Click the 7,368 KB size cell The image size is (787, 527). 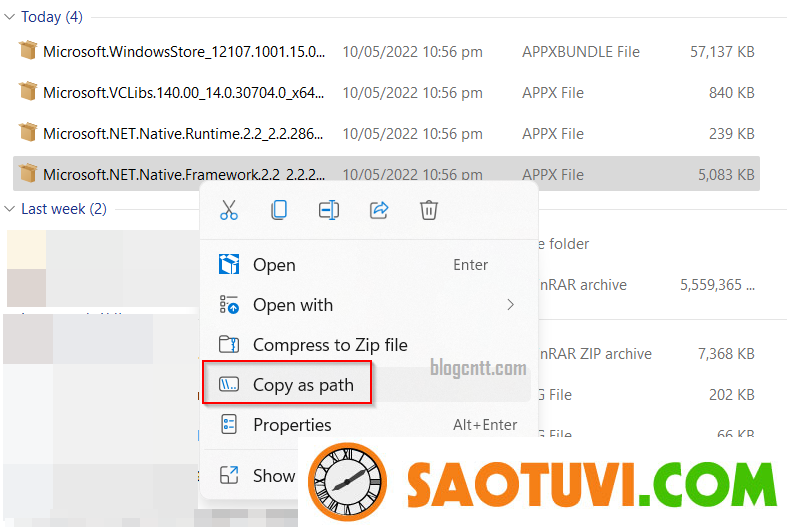coord(726,354)
